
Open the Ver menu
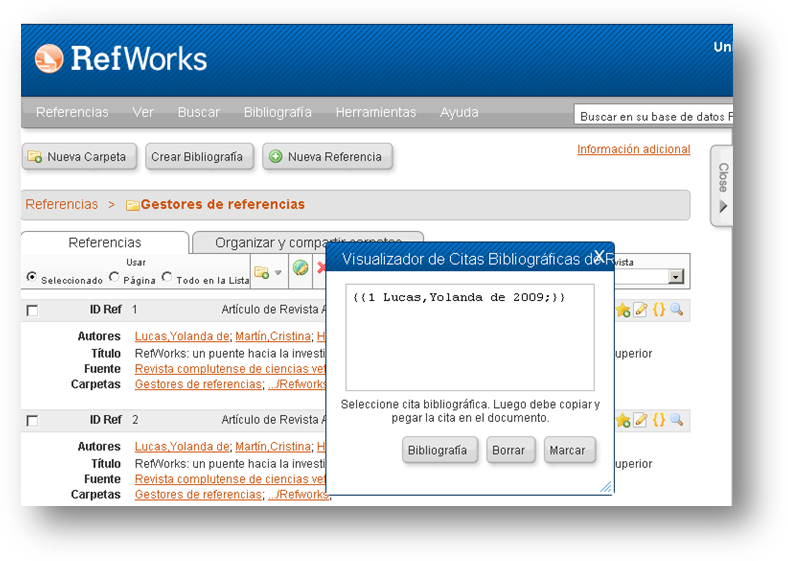tap(143, 112)
